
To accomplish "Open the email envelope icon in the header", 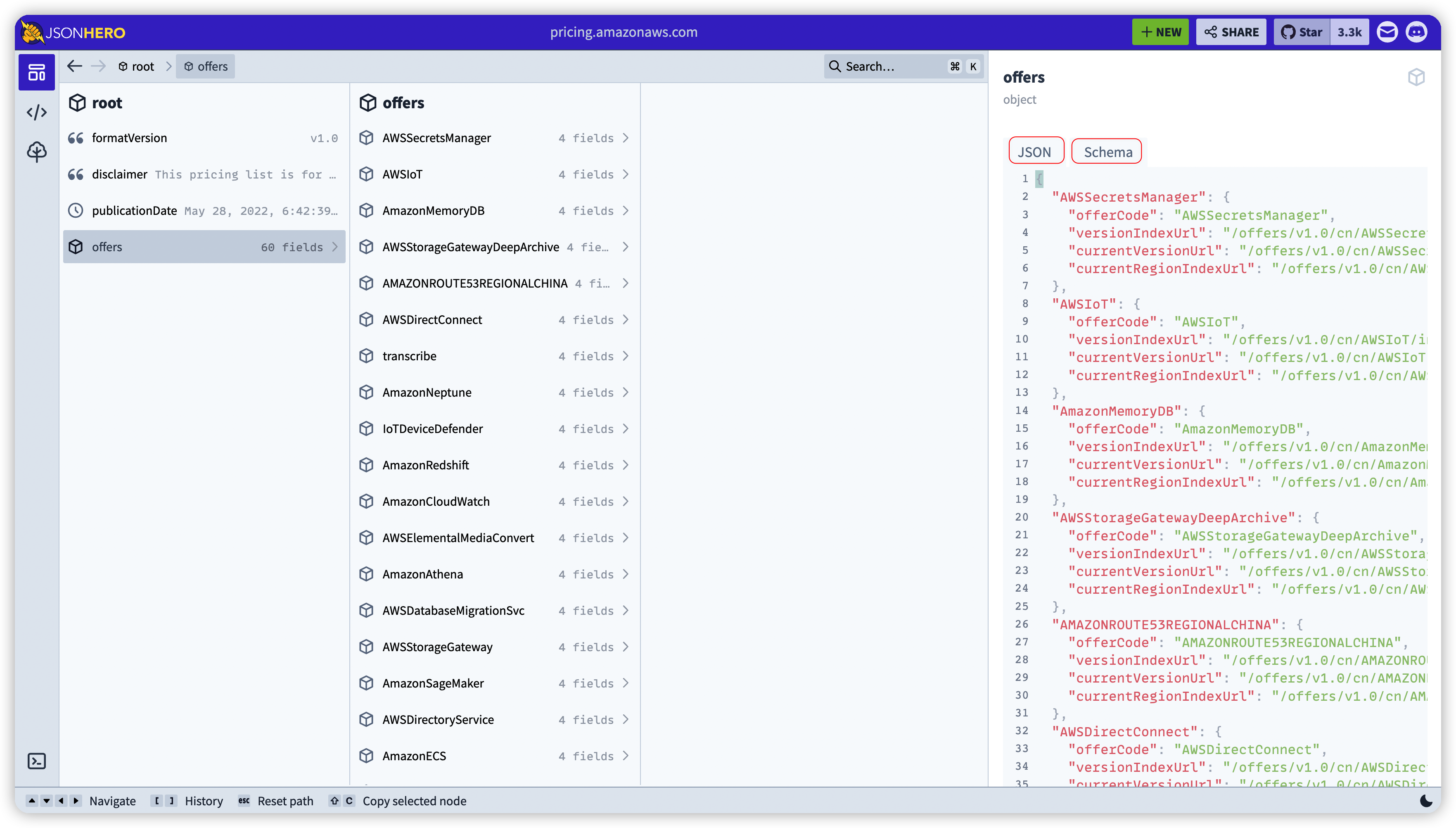I will click(1387, 32).
